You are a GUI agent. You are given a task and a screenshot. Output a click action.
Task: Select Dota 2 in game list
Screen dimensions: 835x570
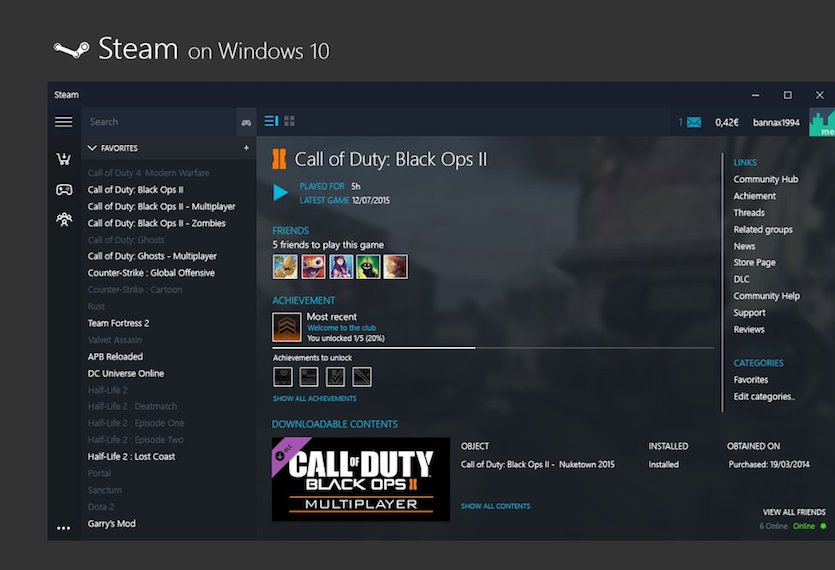click(x=101, y=507)
